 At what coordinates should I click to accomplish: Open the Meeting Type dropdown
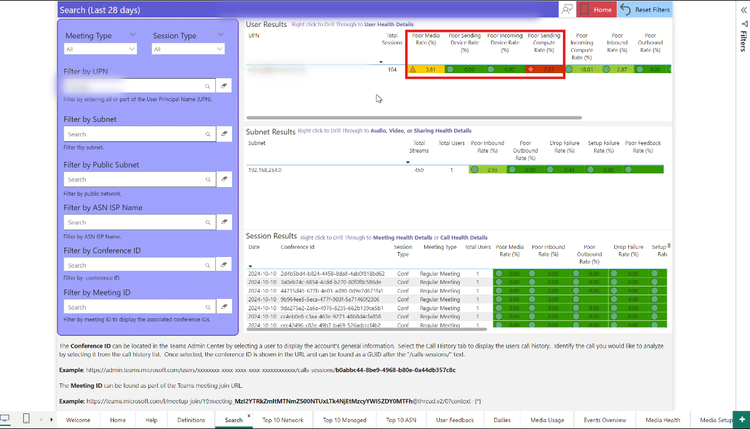103,48
